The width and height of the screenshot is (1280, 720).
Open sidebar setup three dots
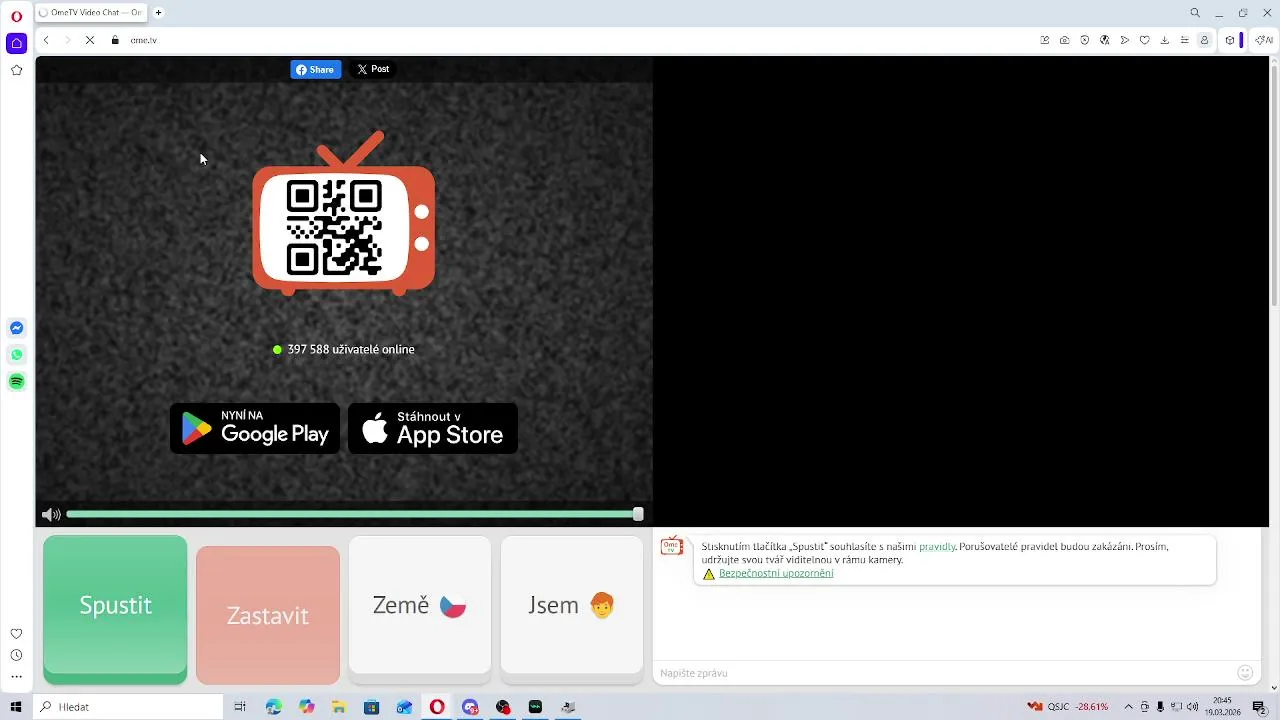point(16,677)
